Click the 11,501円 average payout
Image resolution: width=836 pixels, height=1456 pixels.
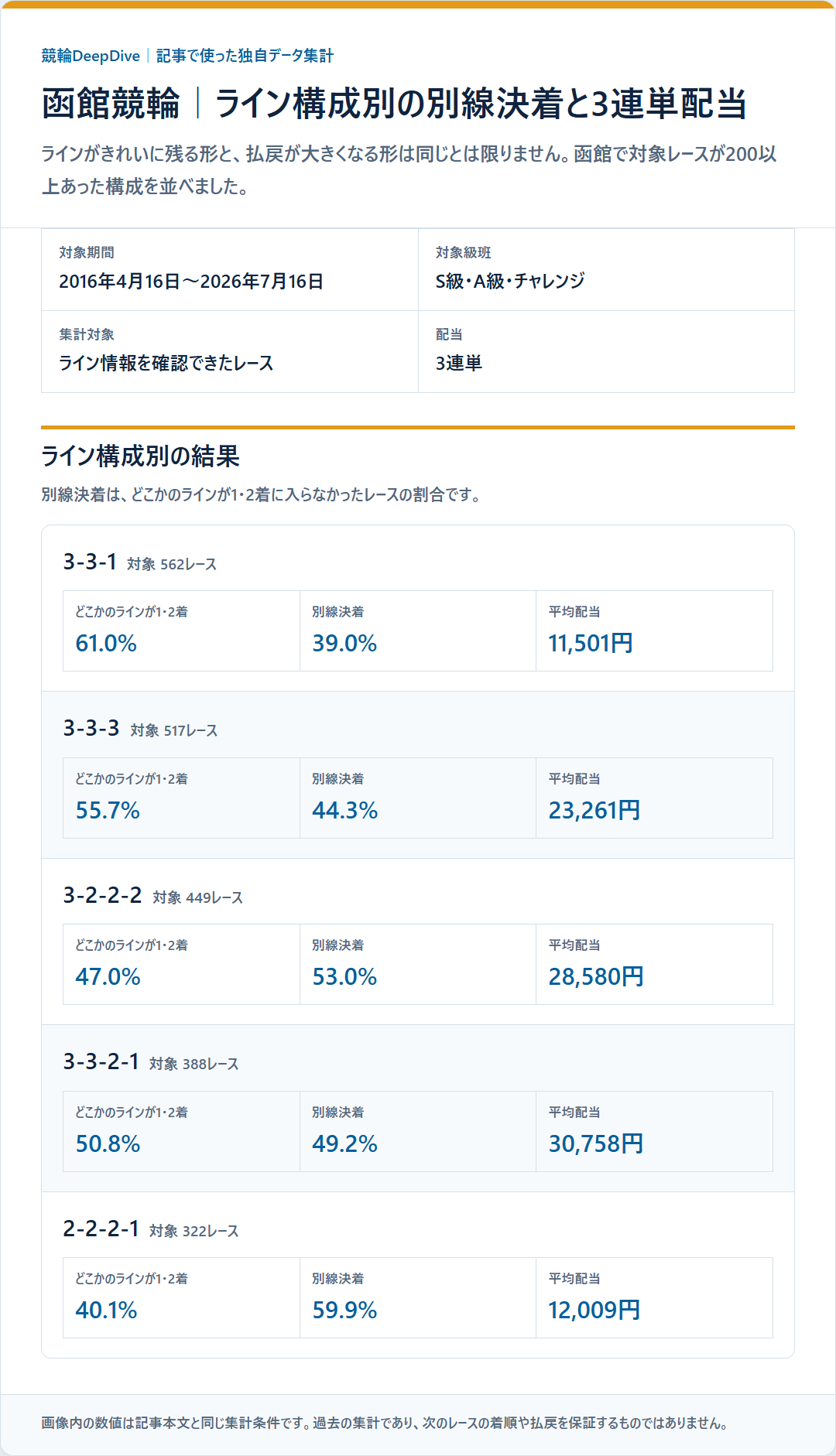point(591,643)
